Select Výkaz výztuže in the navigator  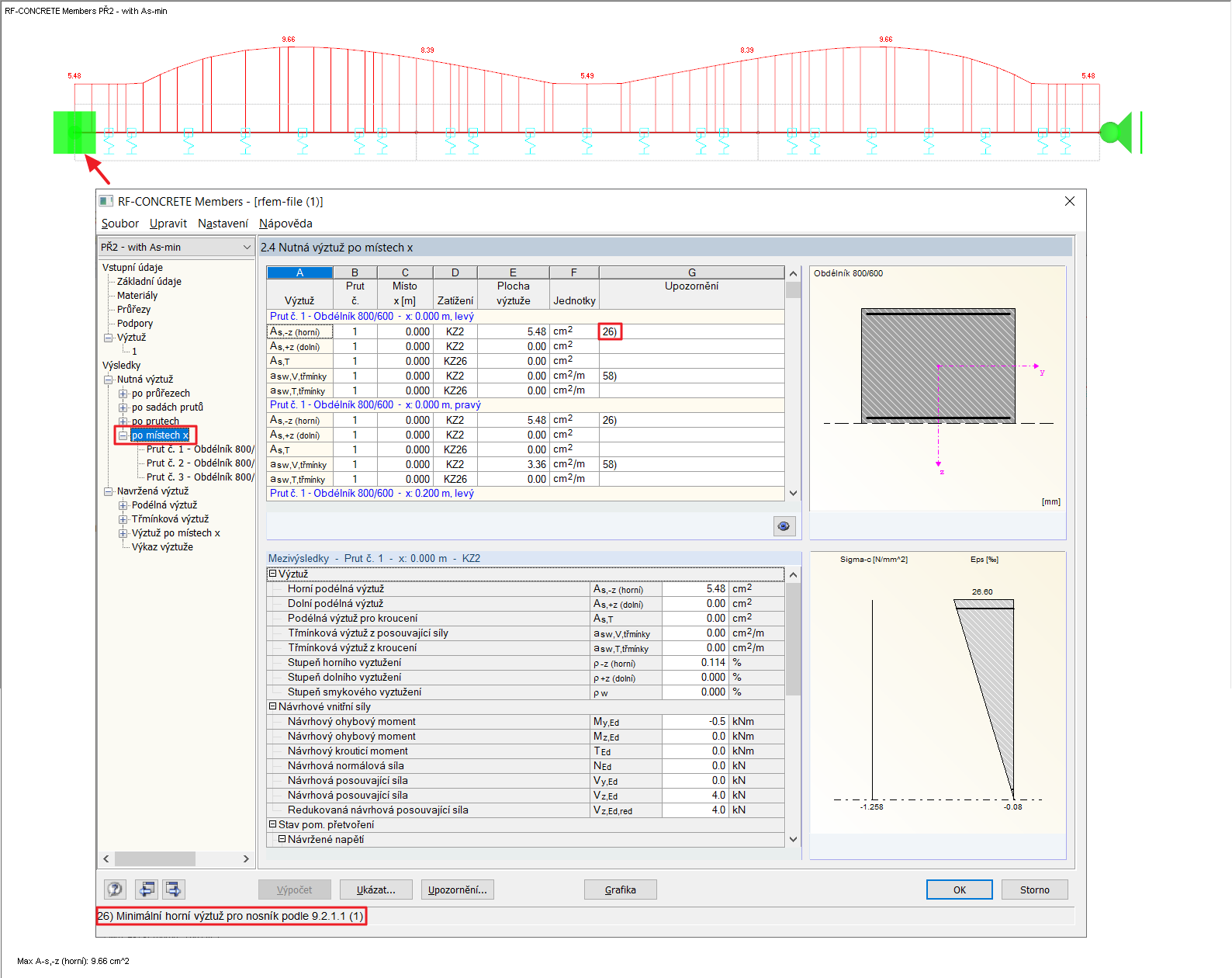162,547
